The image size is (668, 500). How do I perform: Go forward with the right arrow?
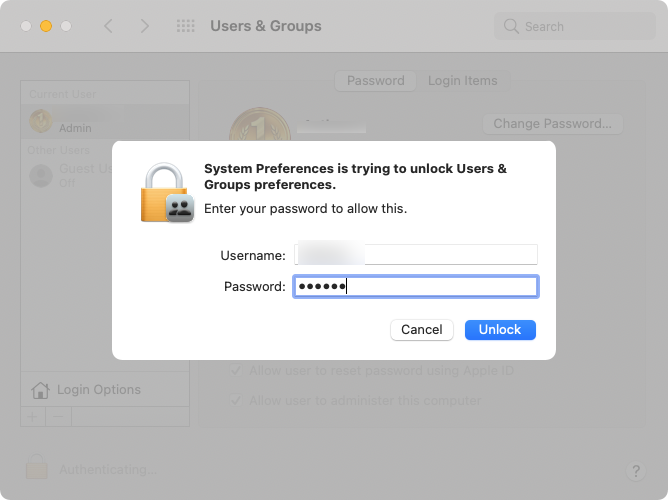click(145, 26)
